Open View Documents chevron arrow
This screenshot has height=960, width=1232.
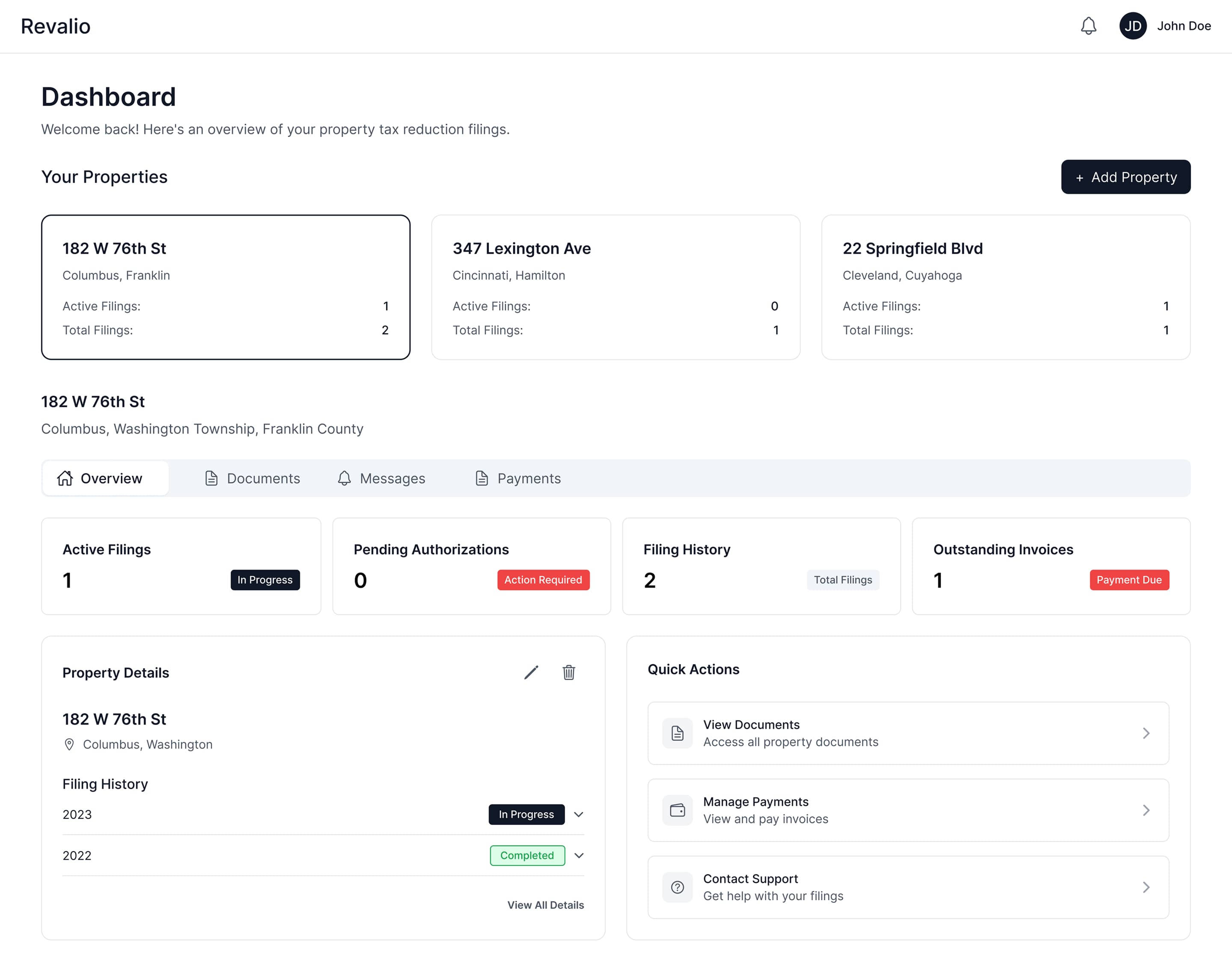pos(1146,733)
